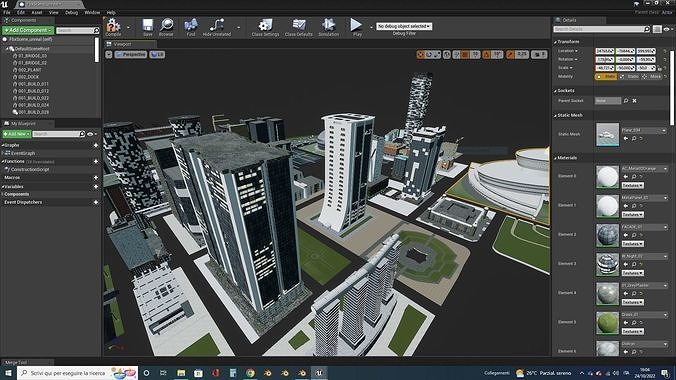Add new Event Dispatcher with plus icon
The width and height of the screenshot is (676, 380).
(x=96, y=202)
